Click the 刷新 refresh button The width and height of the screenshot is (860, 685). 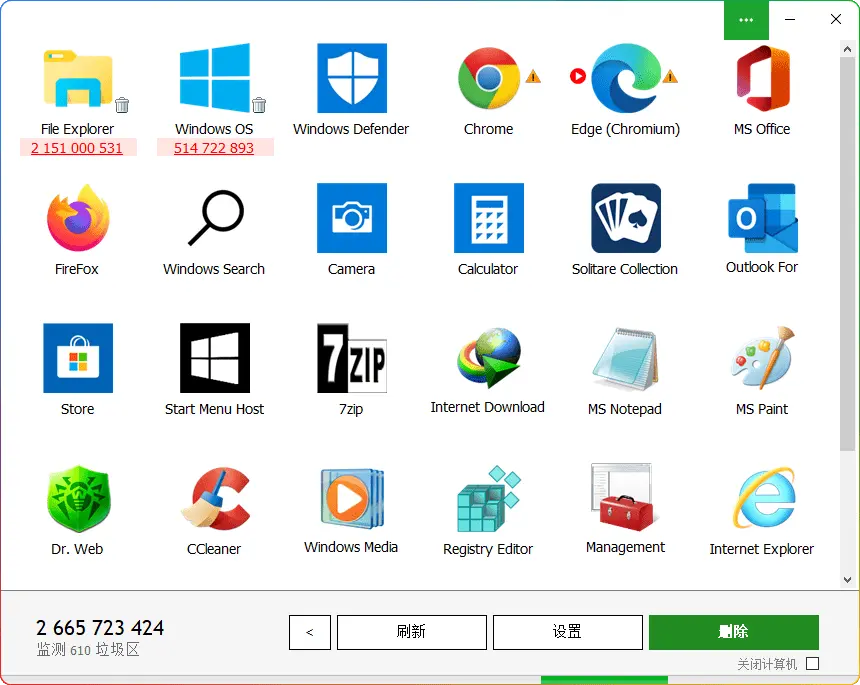411,632
